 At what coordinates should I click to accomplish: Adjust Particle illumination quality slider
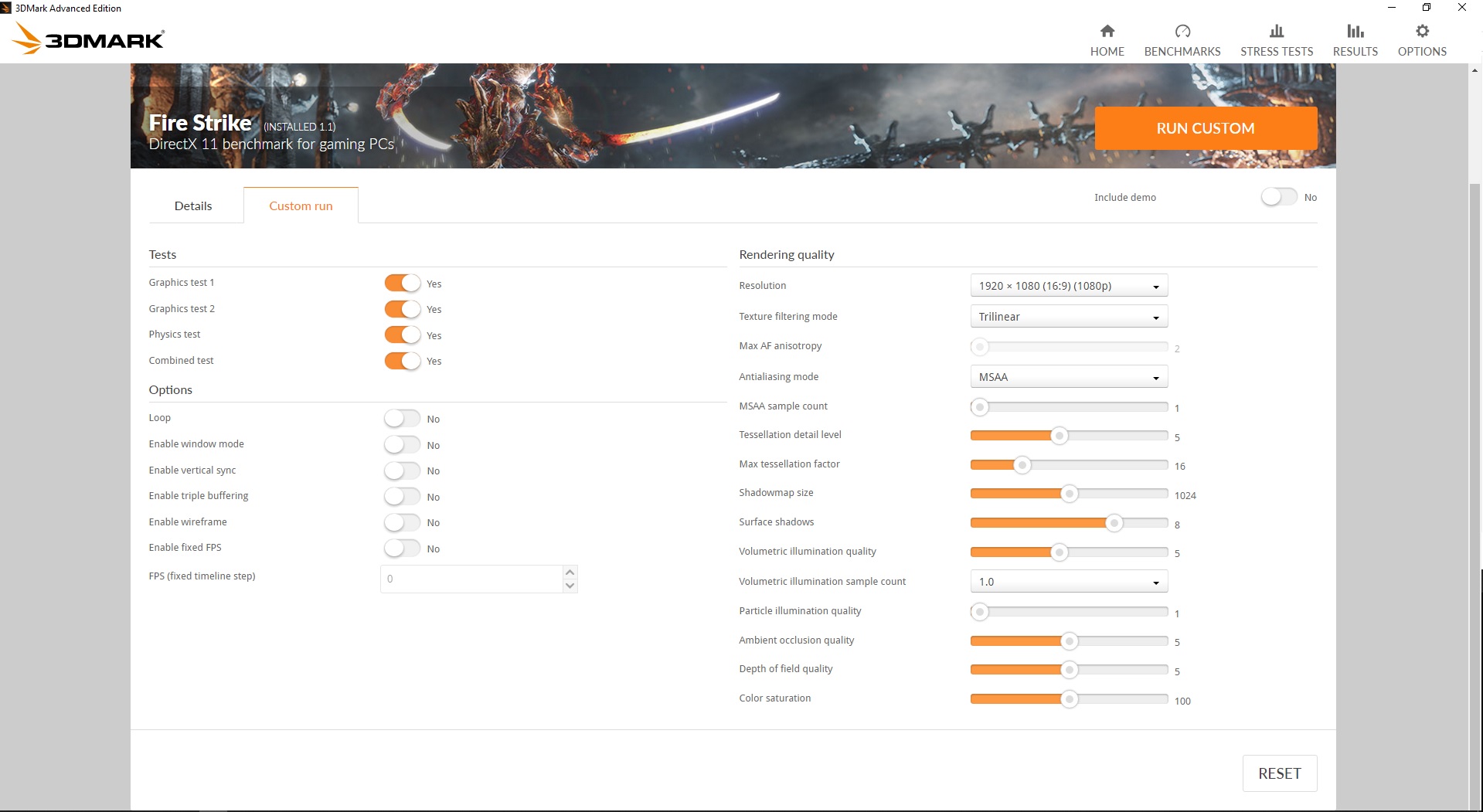point(1069,612)
